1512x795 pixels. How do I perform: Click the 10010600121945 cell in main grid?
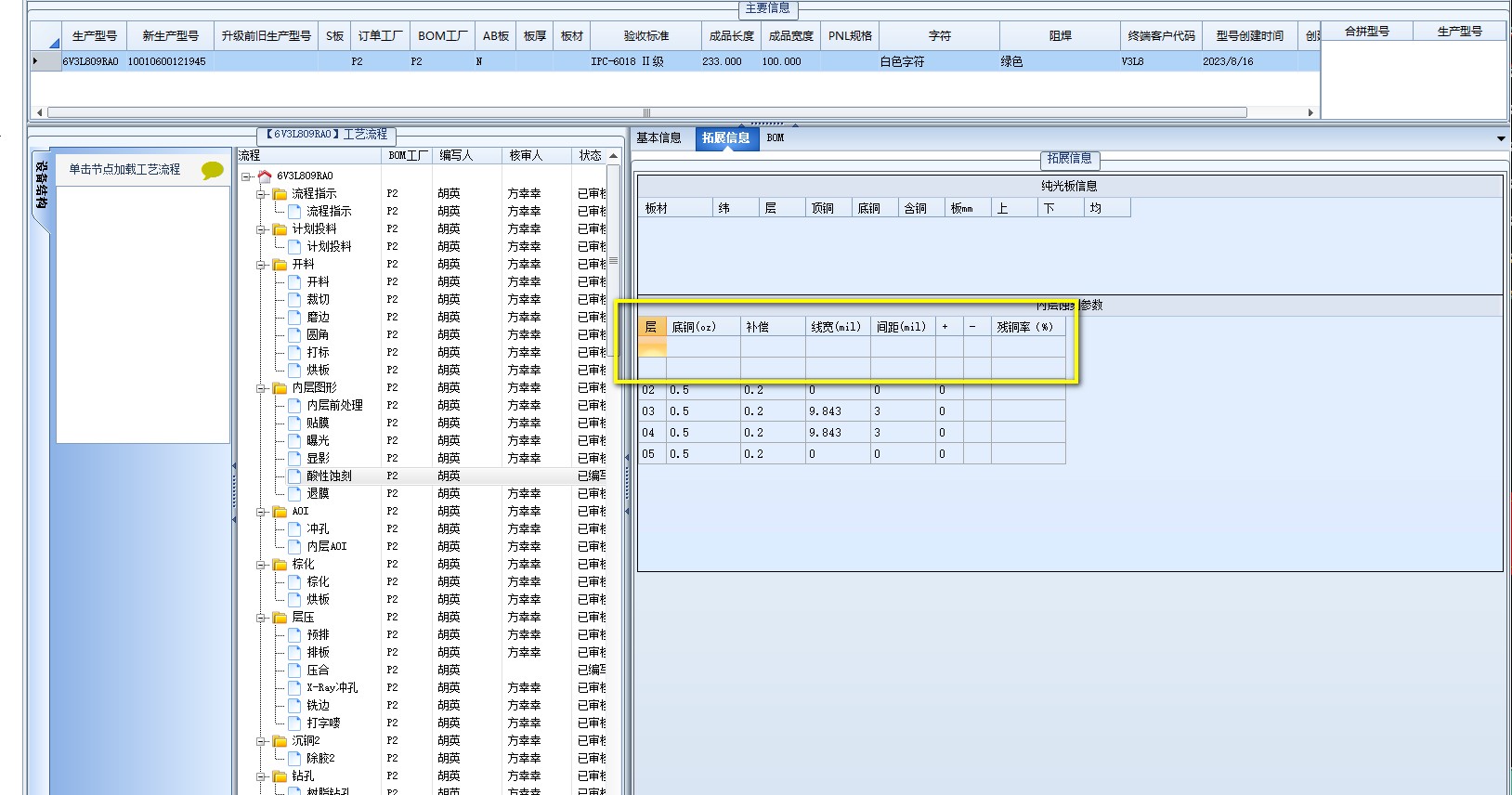coord(169,61)
